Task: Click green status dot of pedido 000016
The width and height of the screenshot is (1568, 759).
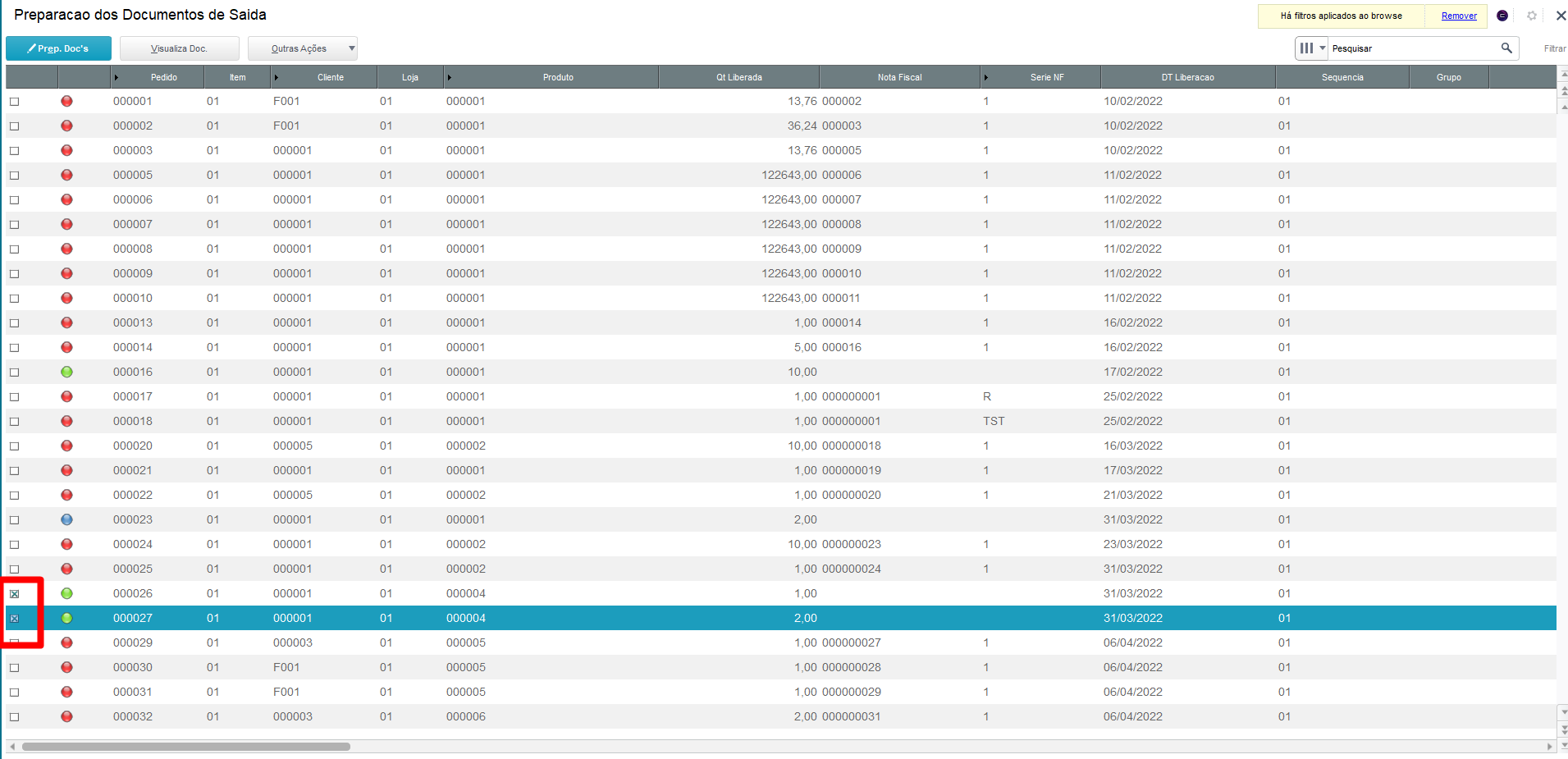Action: tap(66, 372)
